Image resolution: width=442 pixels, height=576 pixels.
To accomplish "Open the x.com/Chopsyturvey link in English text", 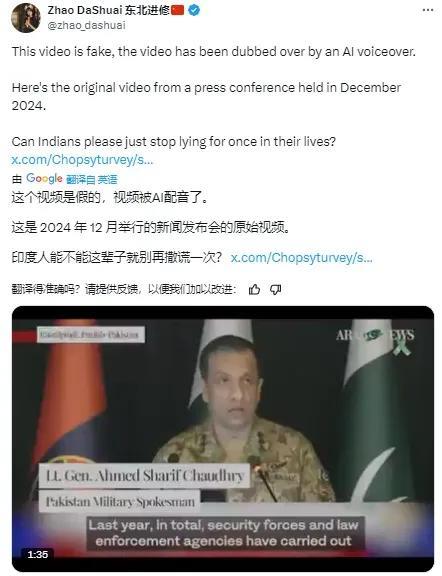I will pyautogui.click(x=82, y=160).
